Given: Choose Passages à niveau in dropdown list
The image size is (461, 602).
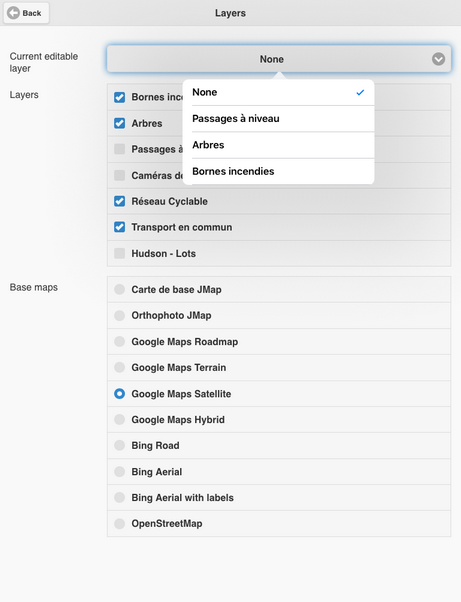Looking at the screenshot, I should coord(279,119).
